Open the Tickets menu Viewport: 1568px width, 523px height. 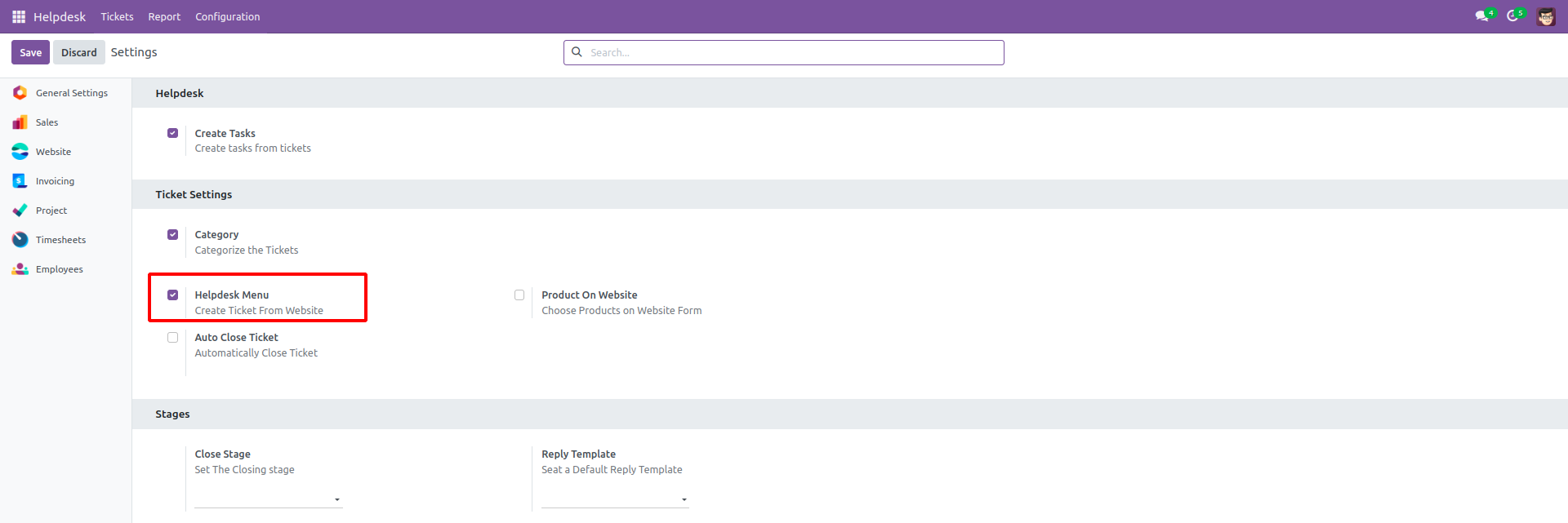[x=117, y=16]
